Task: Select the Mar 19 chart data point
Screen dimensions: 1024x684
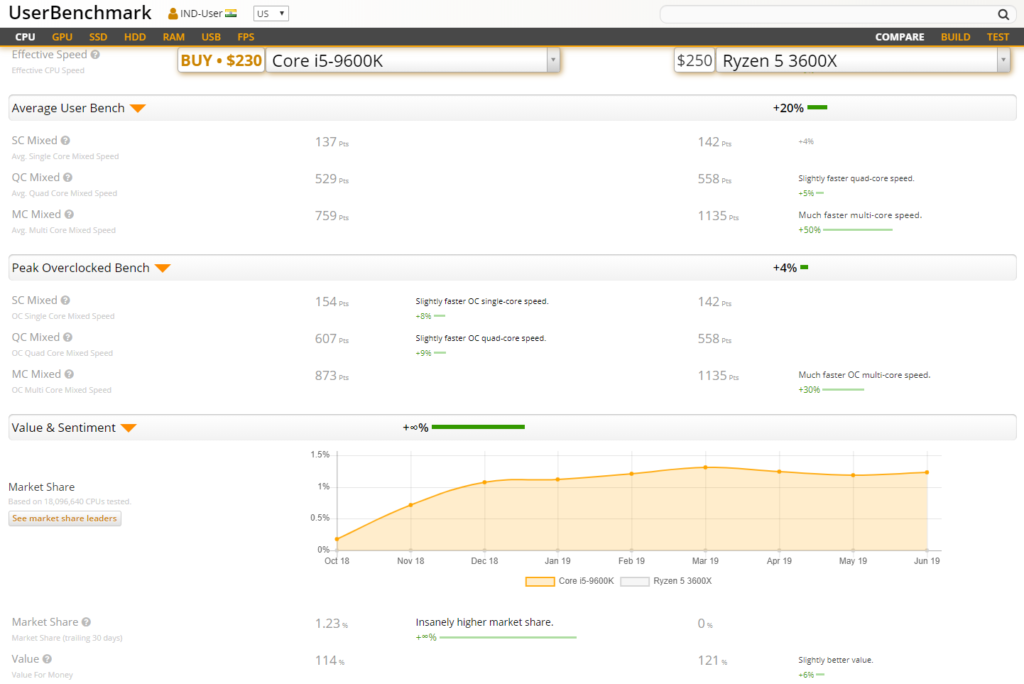Action: coord(705,468)
